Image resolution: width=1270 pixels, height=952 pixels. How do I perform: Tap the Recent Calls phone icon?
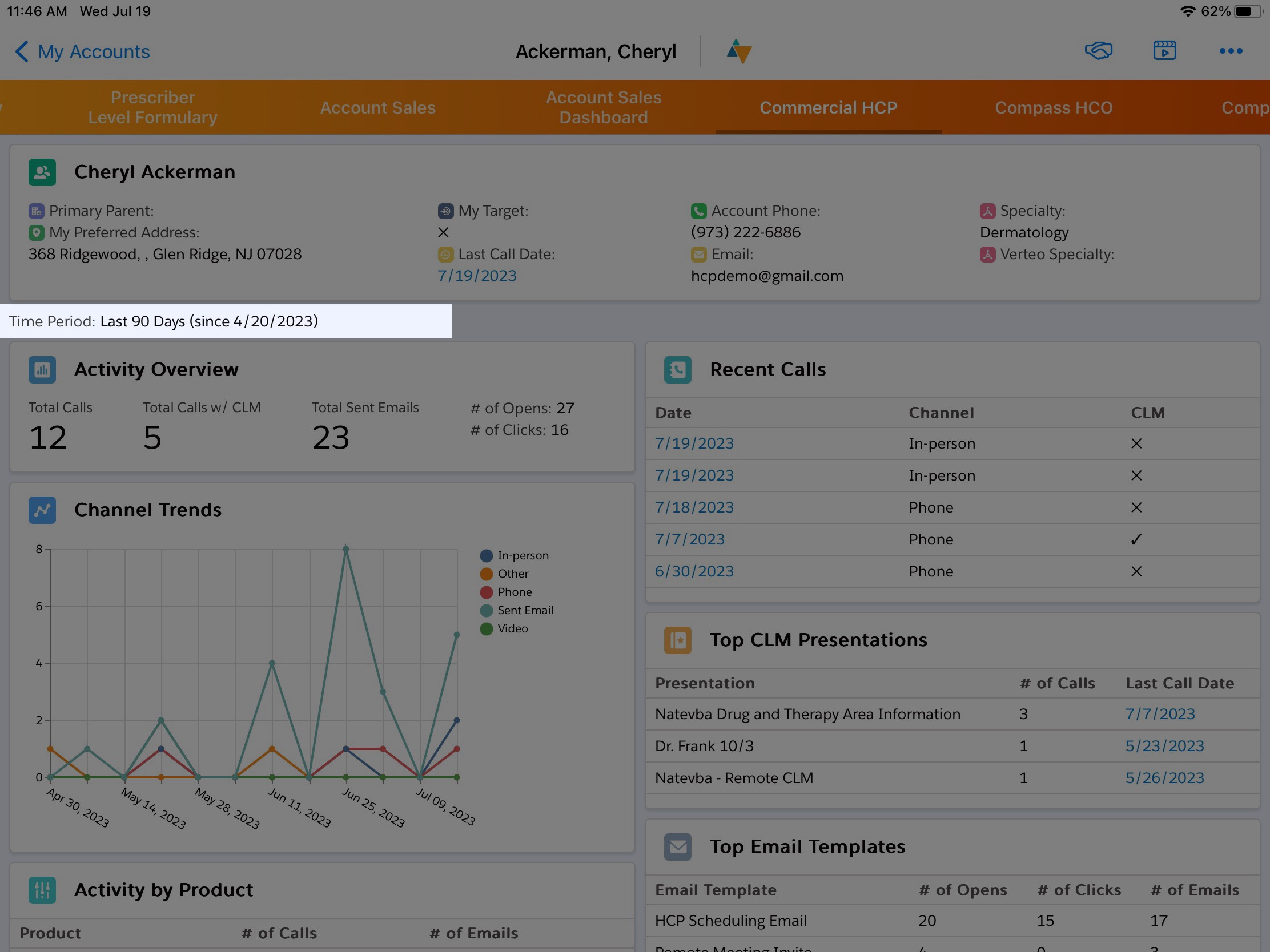677,369
